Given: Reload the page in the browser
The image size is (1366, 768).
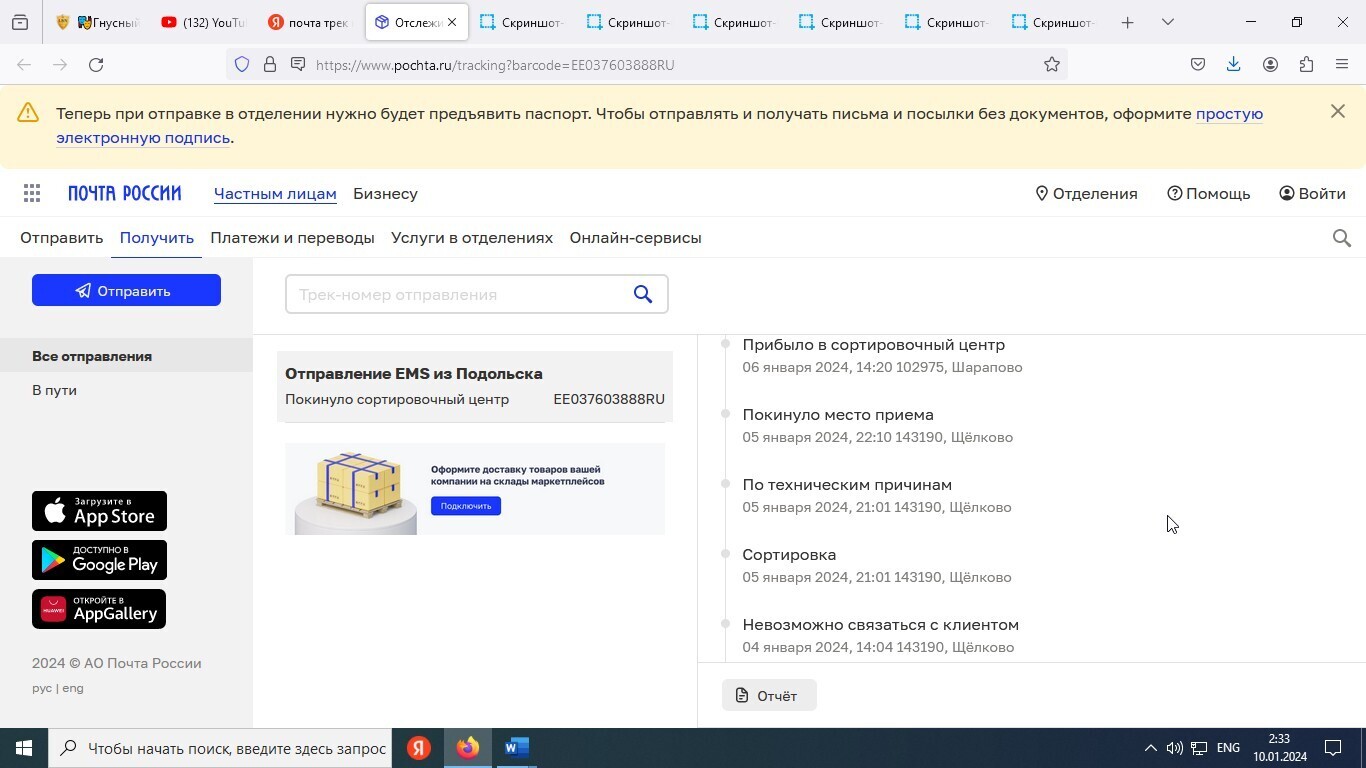Looking at the screenshot, I should [x=96, y=65].
